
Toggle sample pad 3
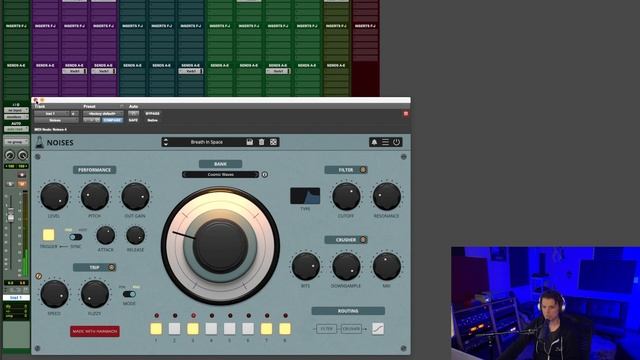click(193, 329)
